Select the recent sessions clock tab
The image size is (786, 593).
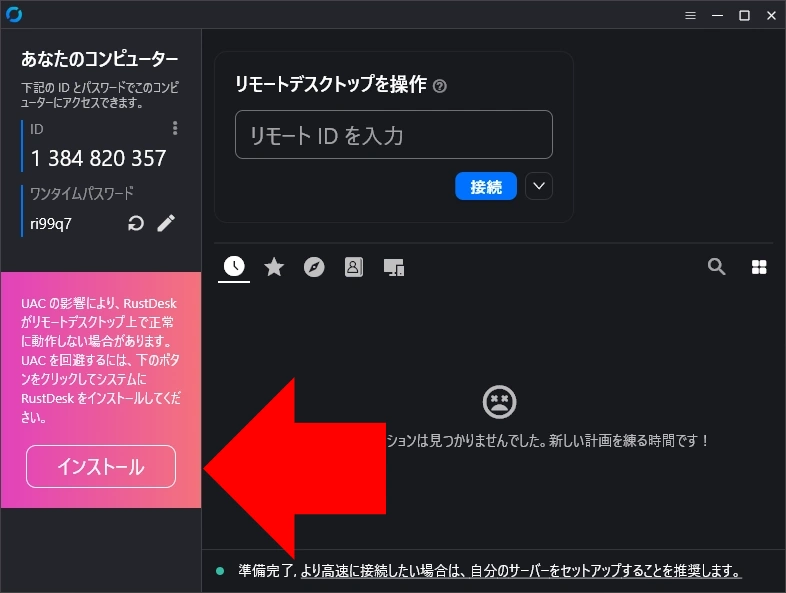point(234,266)
